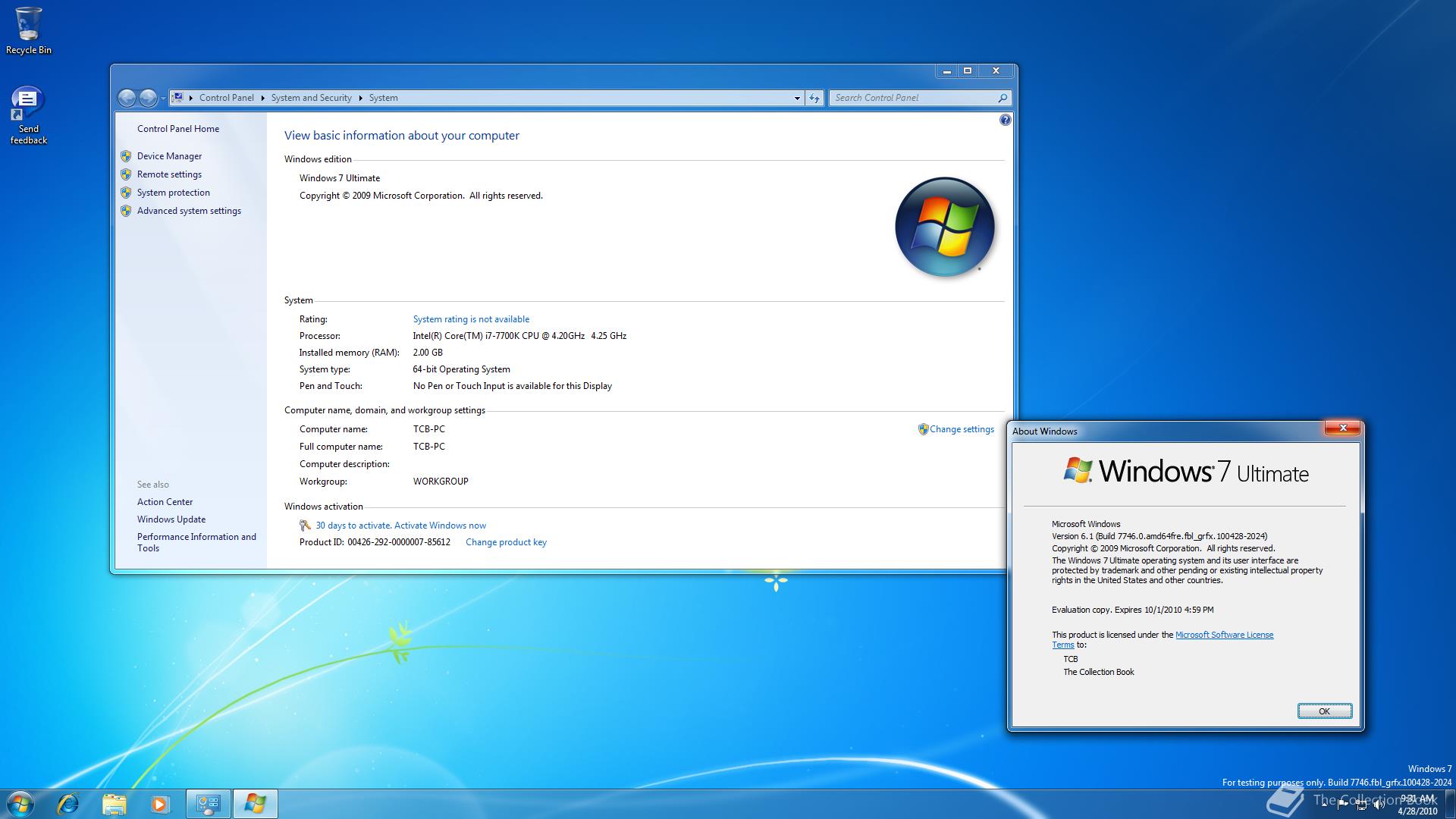Click shield icon next to Change settings
Image resolution: width=1456 pixels, height=819 pixels.
[x=923, y=429]
